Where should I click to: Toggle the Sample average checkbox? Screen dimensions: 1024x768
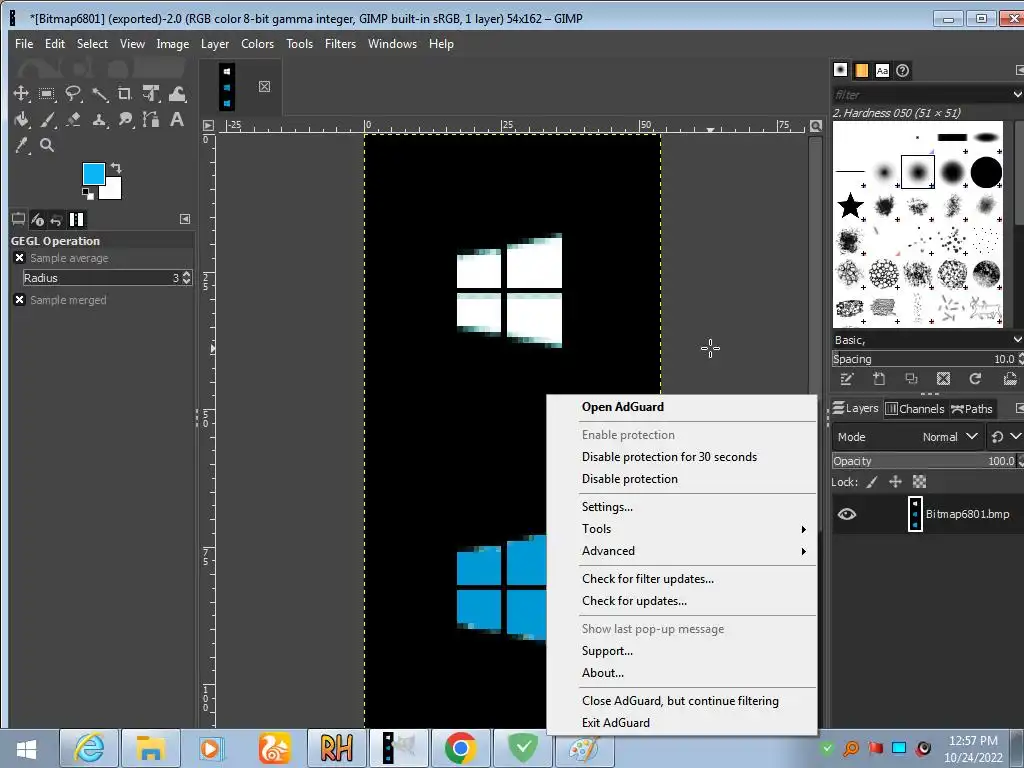[20, 258]
